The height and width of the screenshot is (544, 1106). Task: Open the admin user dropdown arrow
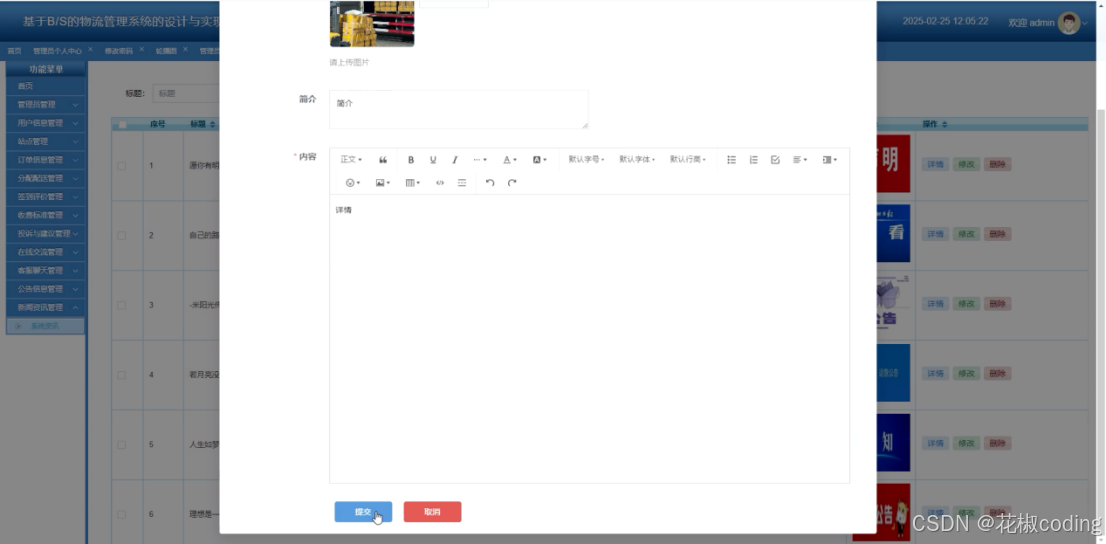[x=1085, y=23]
